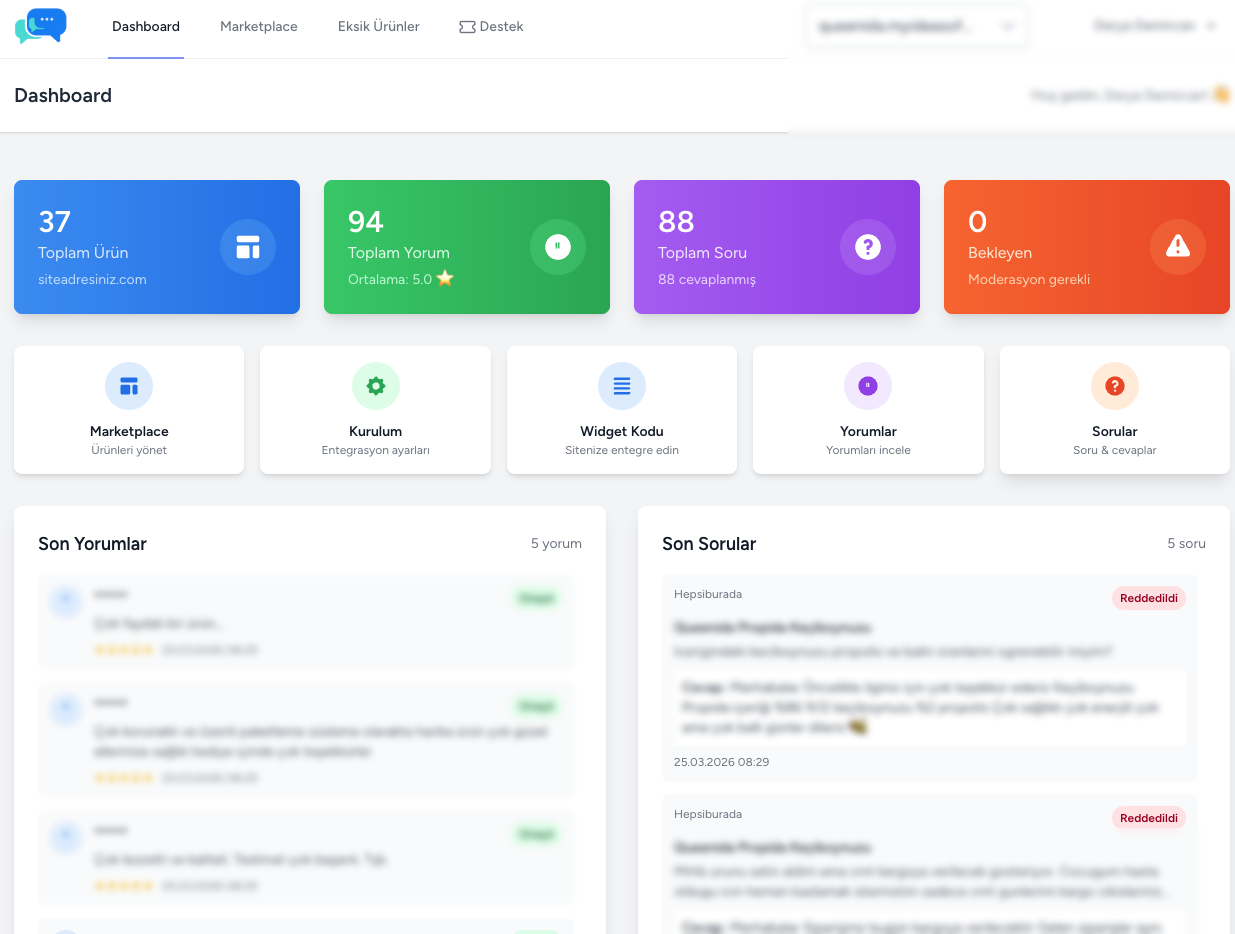Expand the store selector dropdown
Viewport: 1235px width, 934px height.
918,27
